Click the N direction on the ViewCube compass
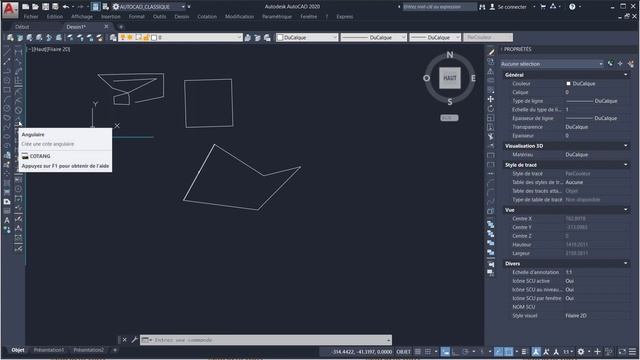Screen dimensions: 640x360 click(450, 55)
